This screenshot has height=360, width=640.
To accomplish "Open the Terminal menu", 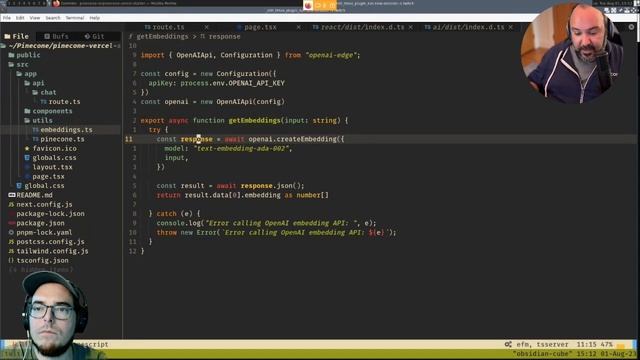I will click(x=75, y=18).
